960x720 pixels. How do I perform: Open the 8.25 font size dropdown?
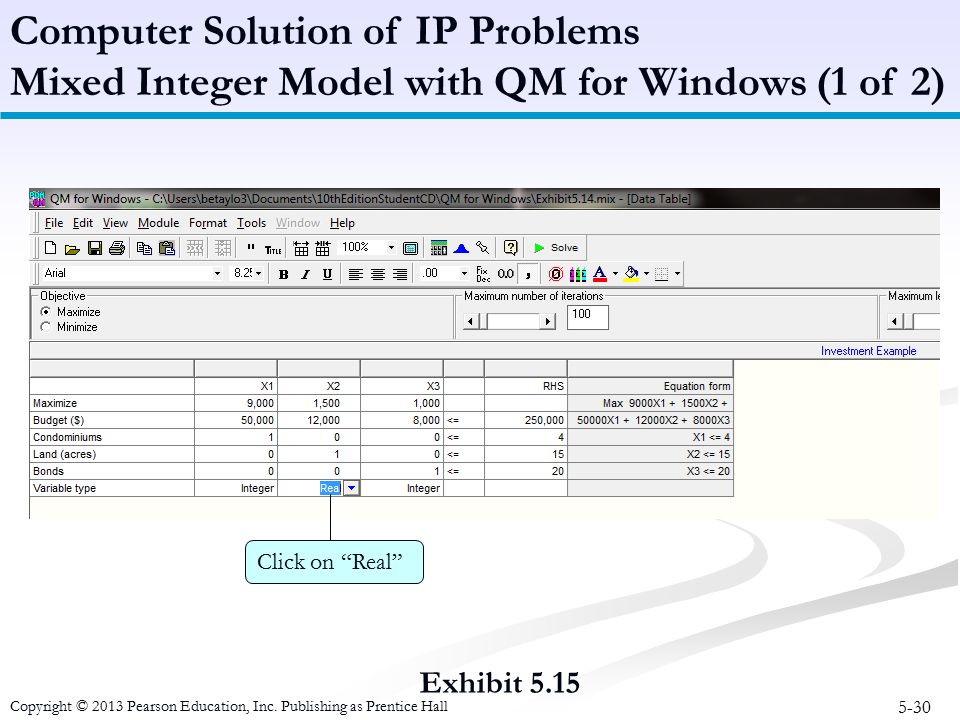click(x=259, y=274)
